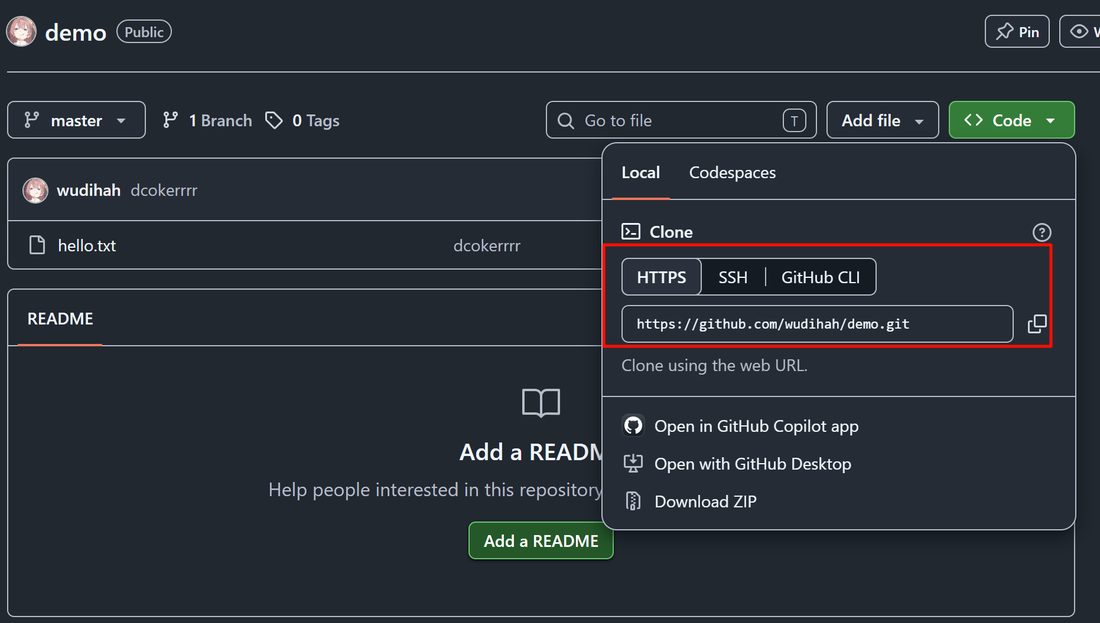Pin the repository with Pin button
This screenshot has width=1100, height=623.
pos(1017,32)
